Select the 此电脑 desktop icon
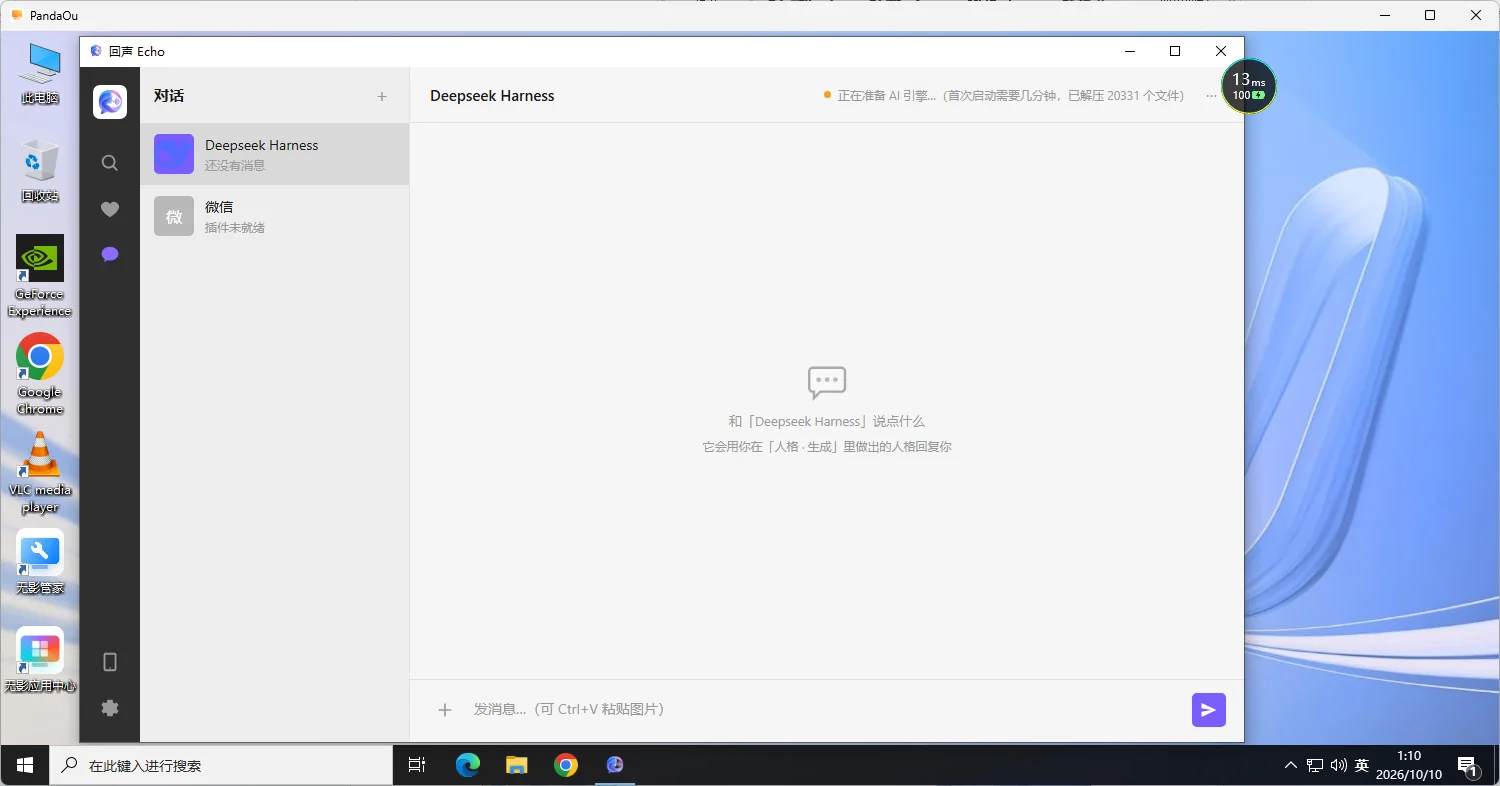Viewport: 1500px width, 786px height. [x=40, y=74]
